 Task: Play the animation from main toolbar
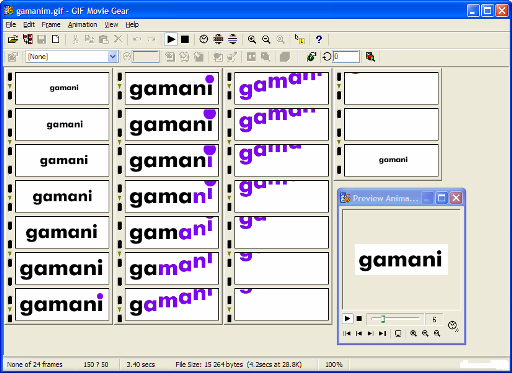pos(171,39)
